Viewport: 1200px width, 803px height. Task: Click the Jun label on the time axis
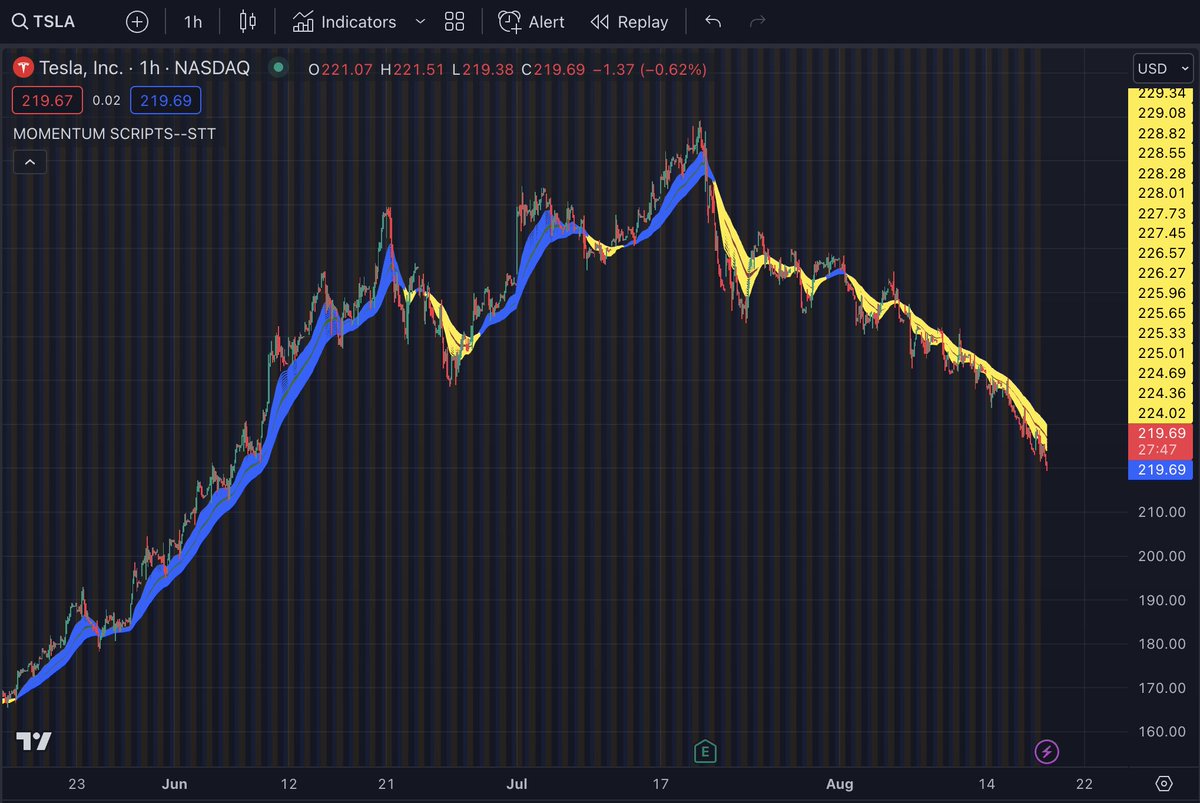tap(174, 783)
